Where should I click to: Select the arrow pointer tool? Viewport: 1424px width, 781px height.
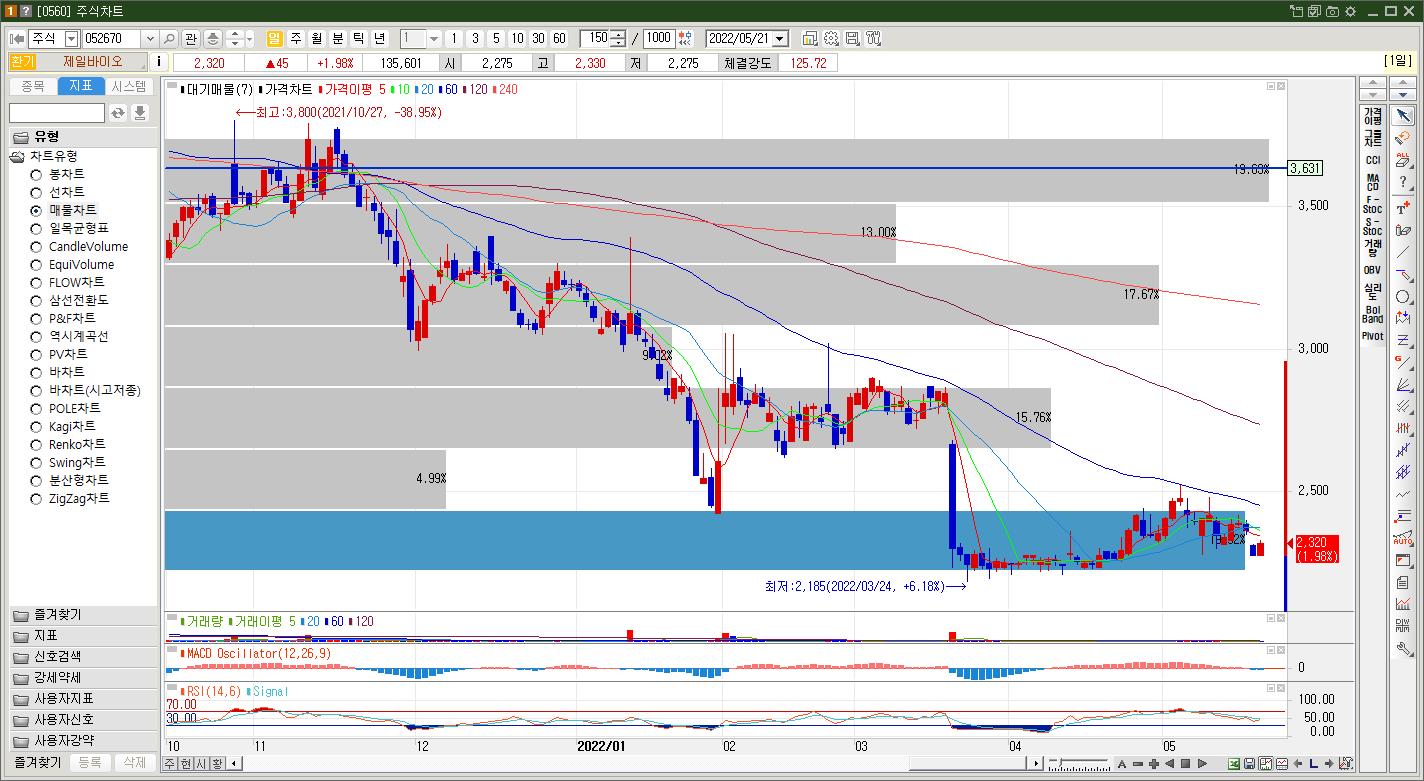point(1403,115)
